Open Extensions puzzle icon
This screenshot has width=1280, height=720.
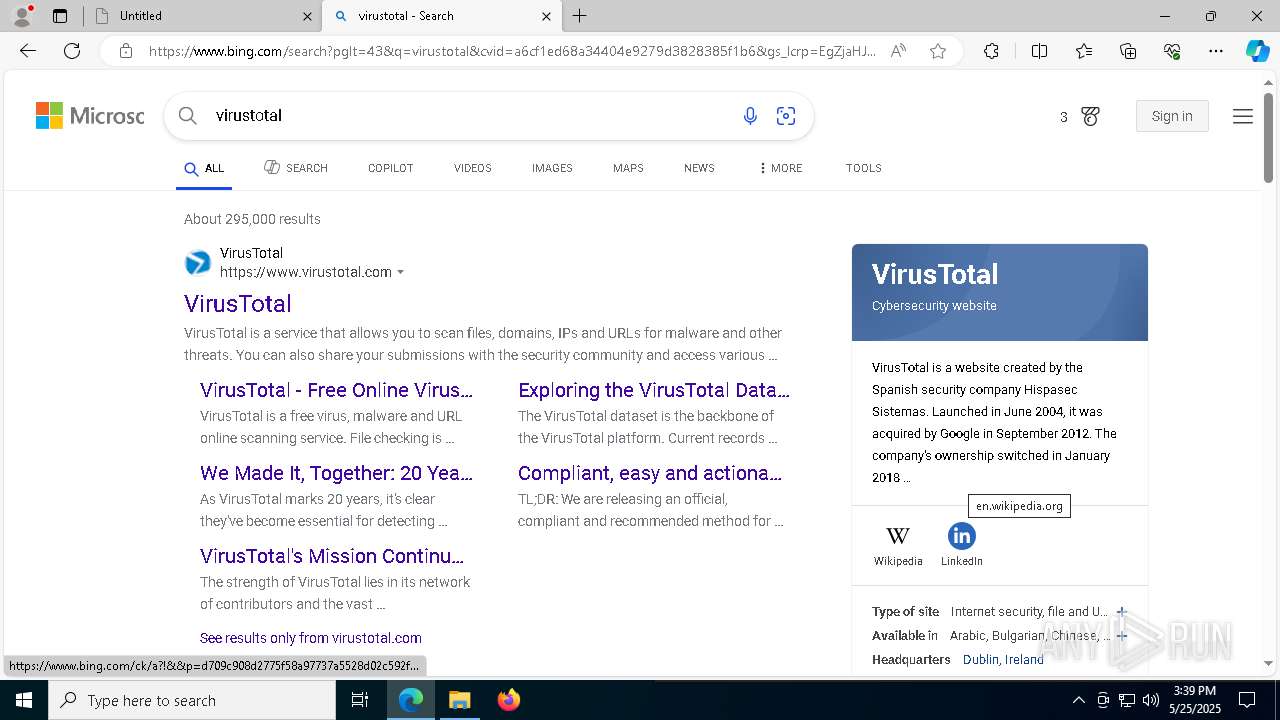[991, 51]
